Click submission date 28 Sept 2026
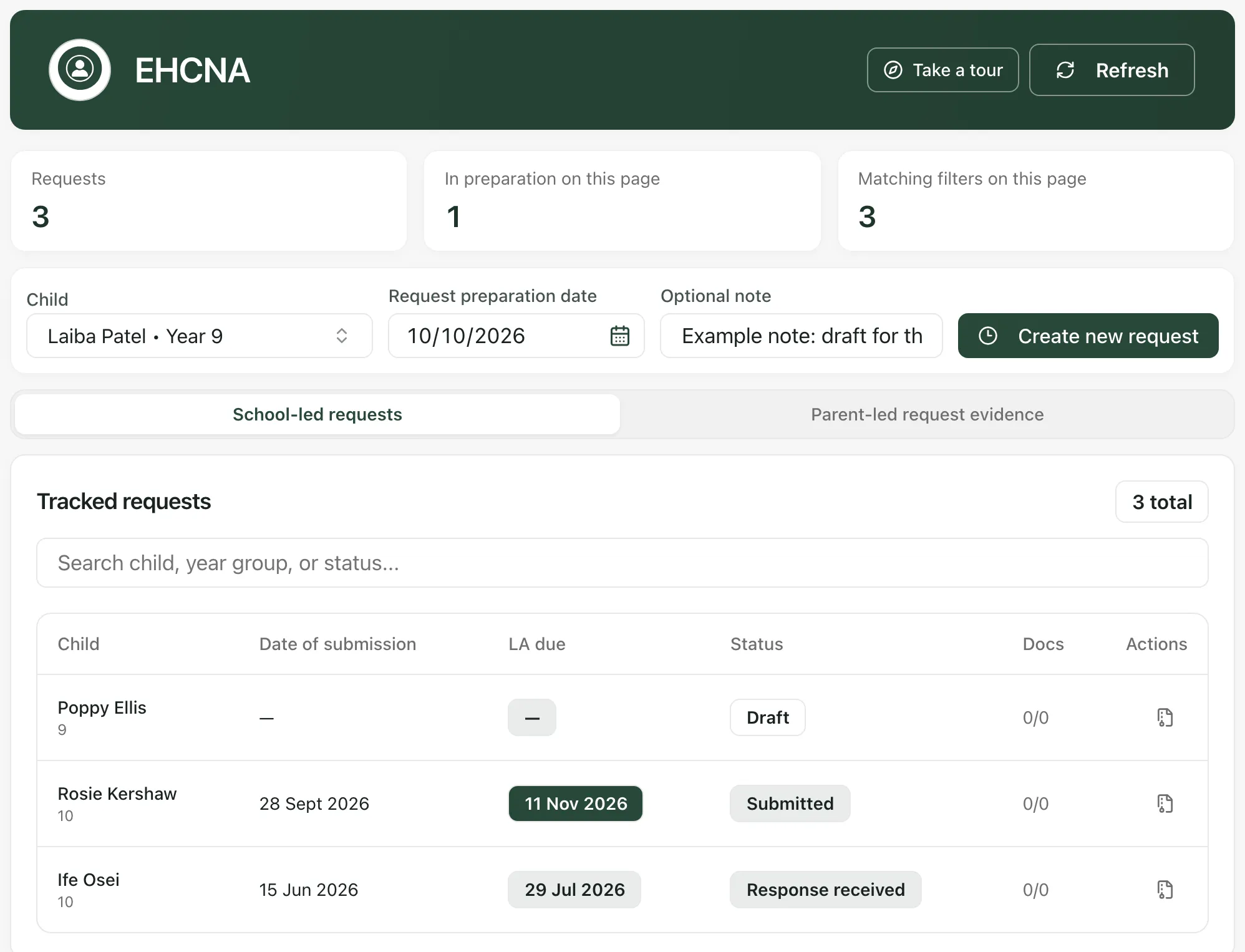 [314, 804]
